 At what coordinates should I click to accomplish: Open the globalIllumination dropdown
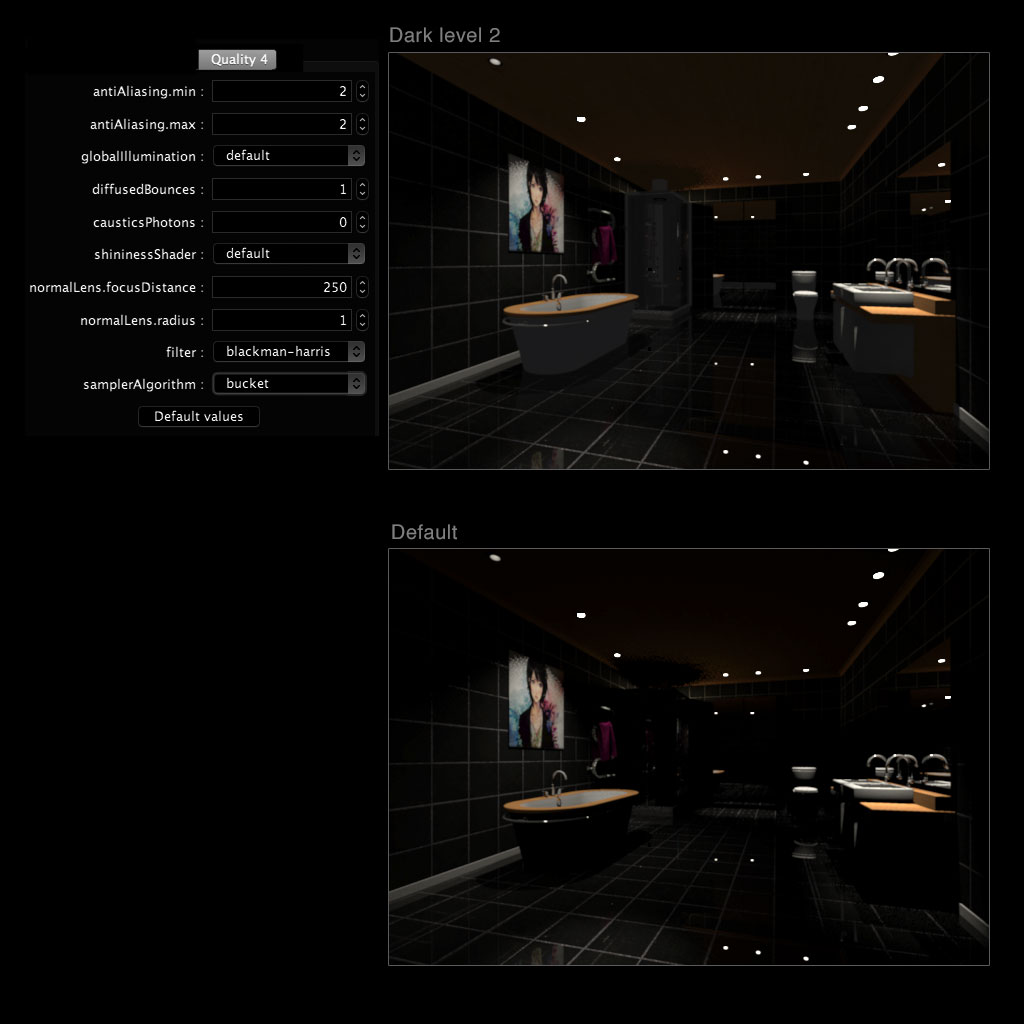[x=289, y=155]
